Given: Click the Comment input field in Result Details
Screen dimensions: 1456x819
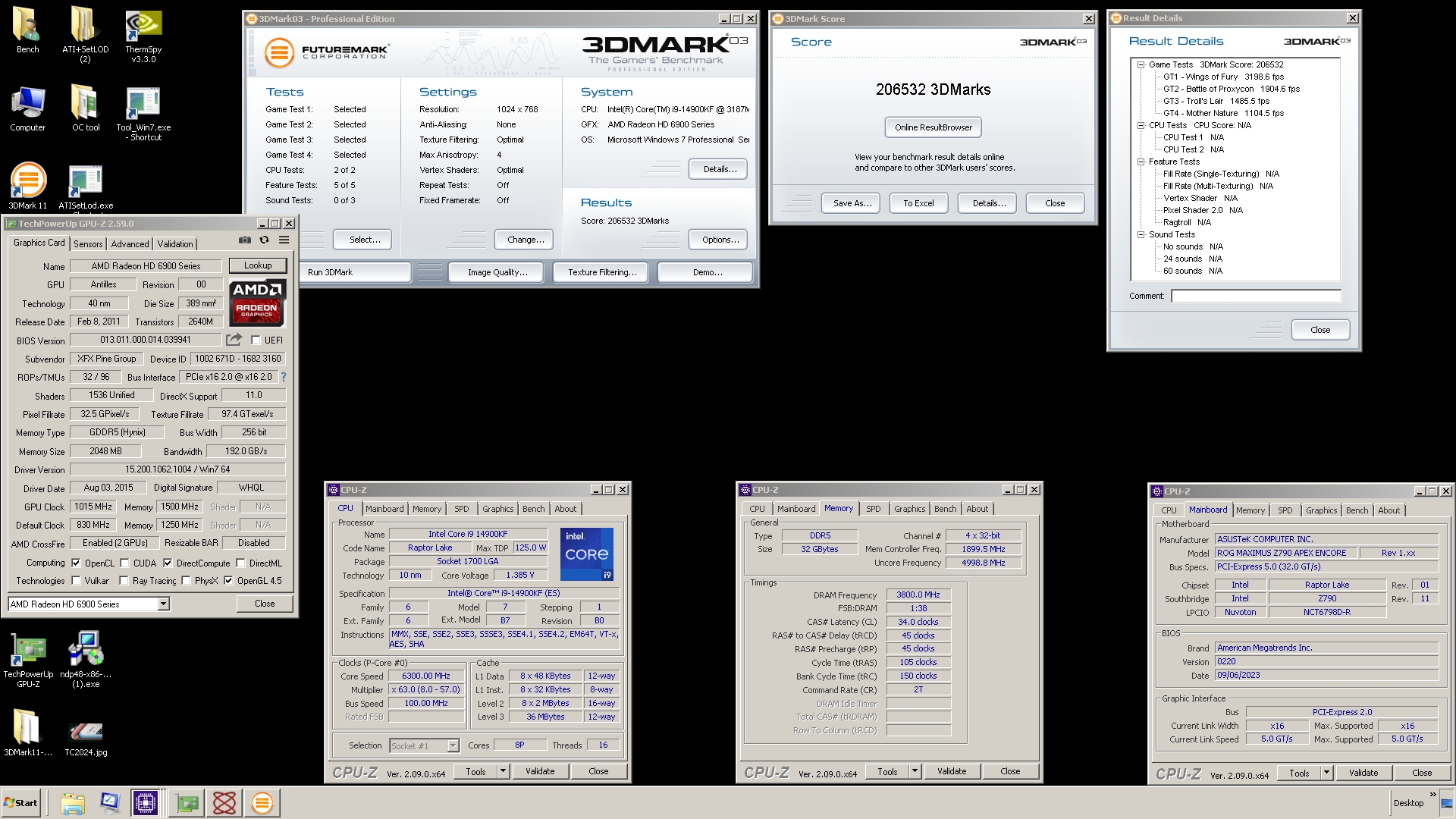Looking at the screenshot, I should 1256,296.
